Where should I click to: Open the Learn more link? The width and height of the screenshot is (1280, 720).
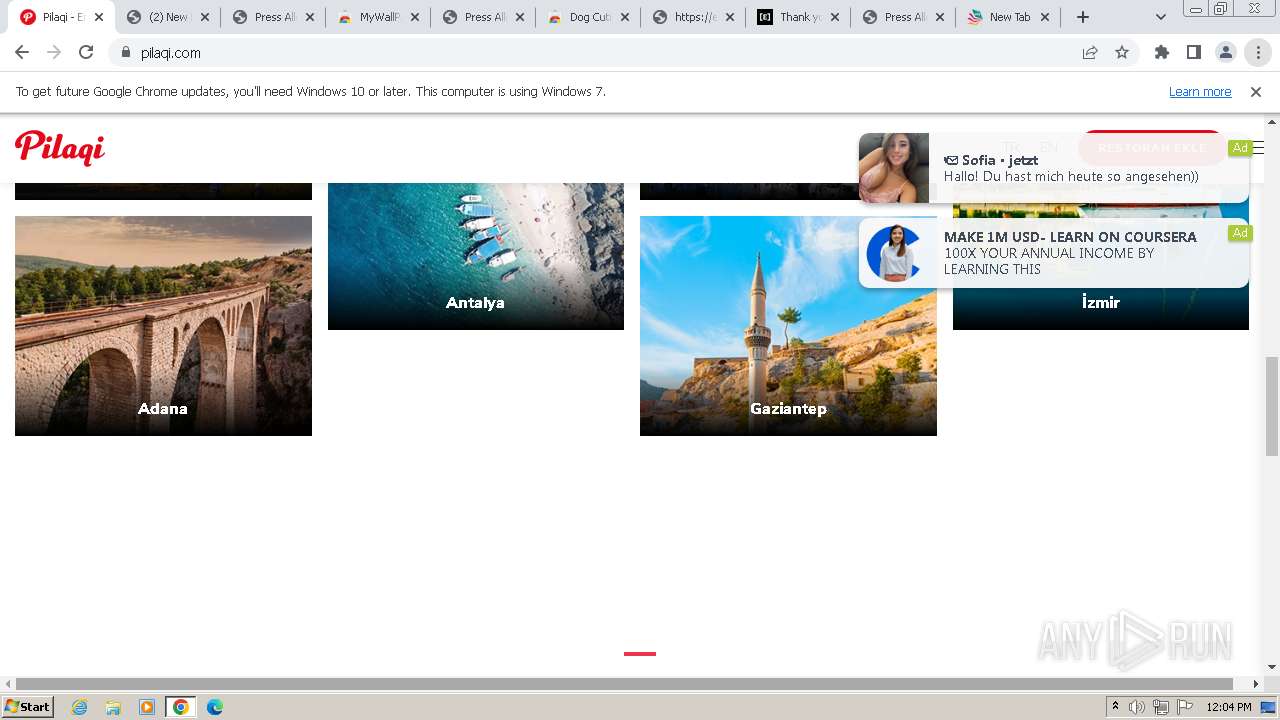[1200, 92]
